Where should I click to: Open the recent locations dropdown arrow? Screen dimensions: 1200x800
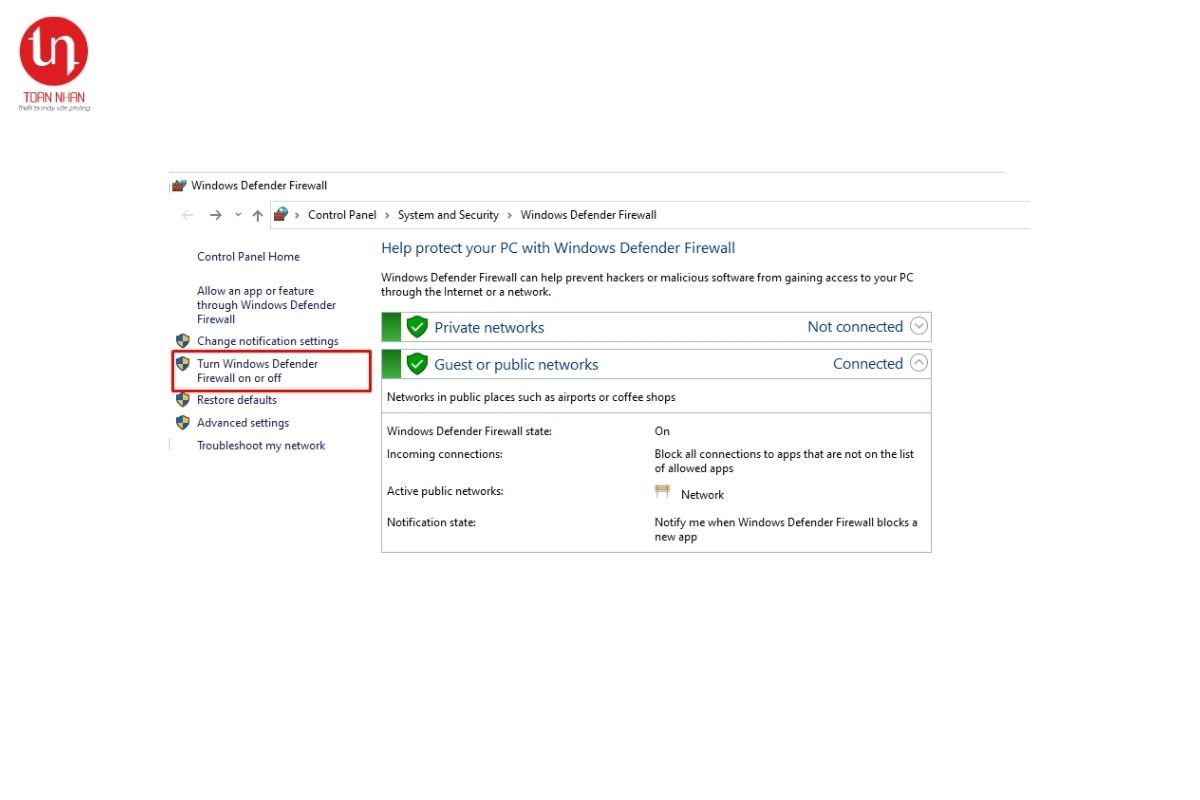tap(238, 215)
